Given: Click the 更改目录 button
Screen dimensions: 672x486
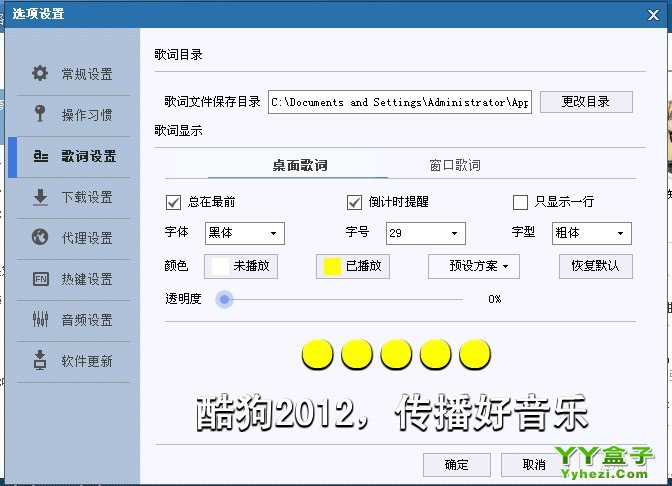Looking at the screenshot, I should pos(586,102).
